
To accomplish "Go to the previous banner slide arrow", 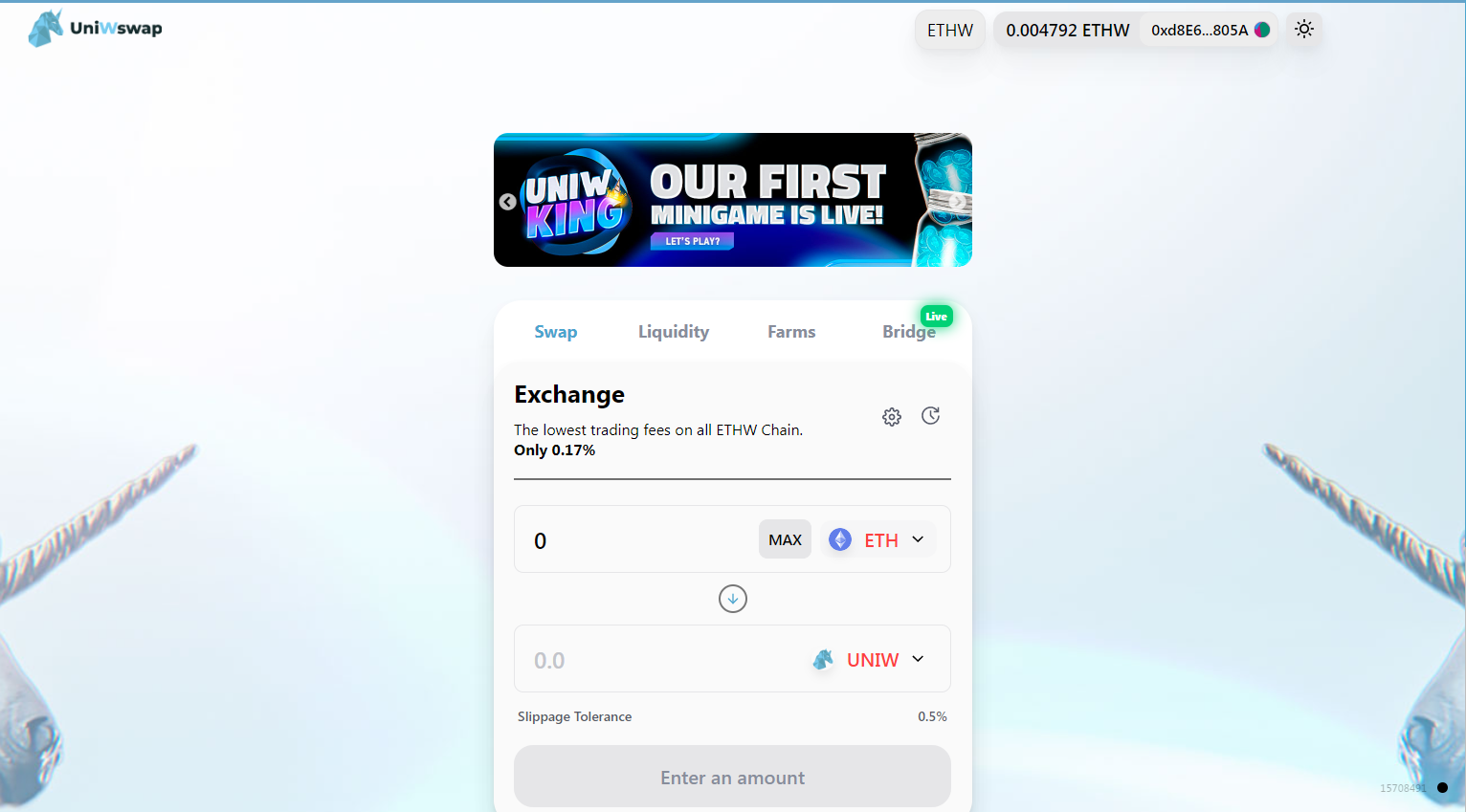I will point(508,202).
